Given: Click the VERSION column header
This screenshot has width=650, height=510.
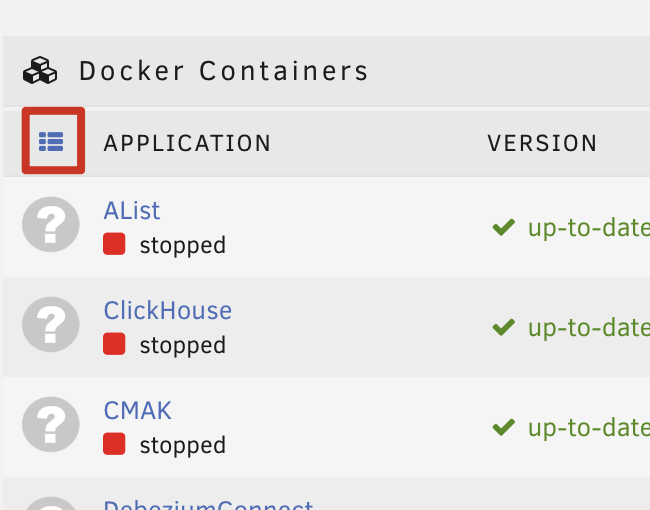Looking at the screenshot, I should click(542, 143).
